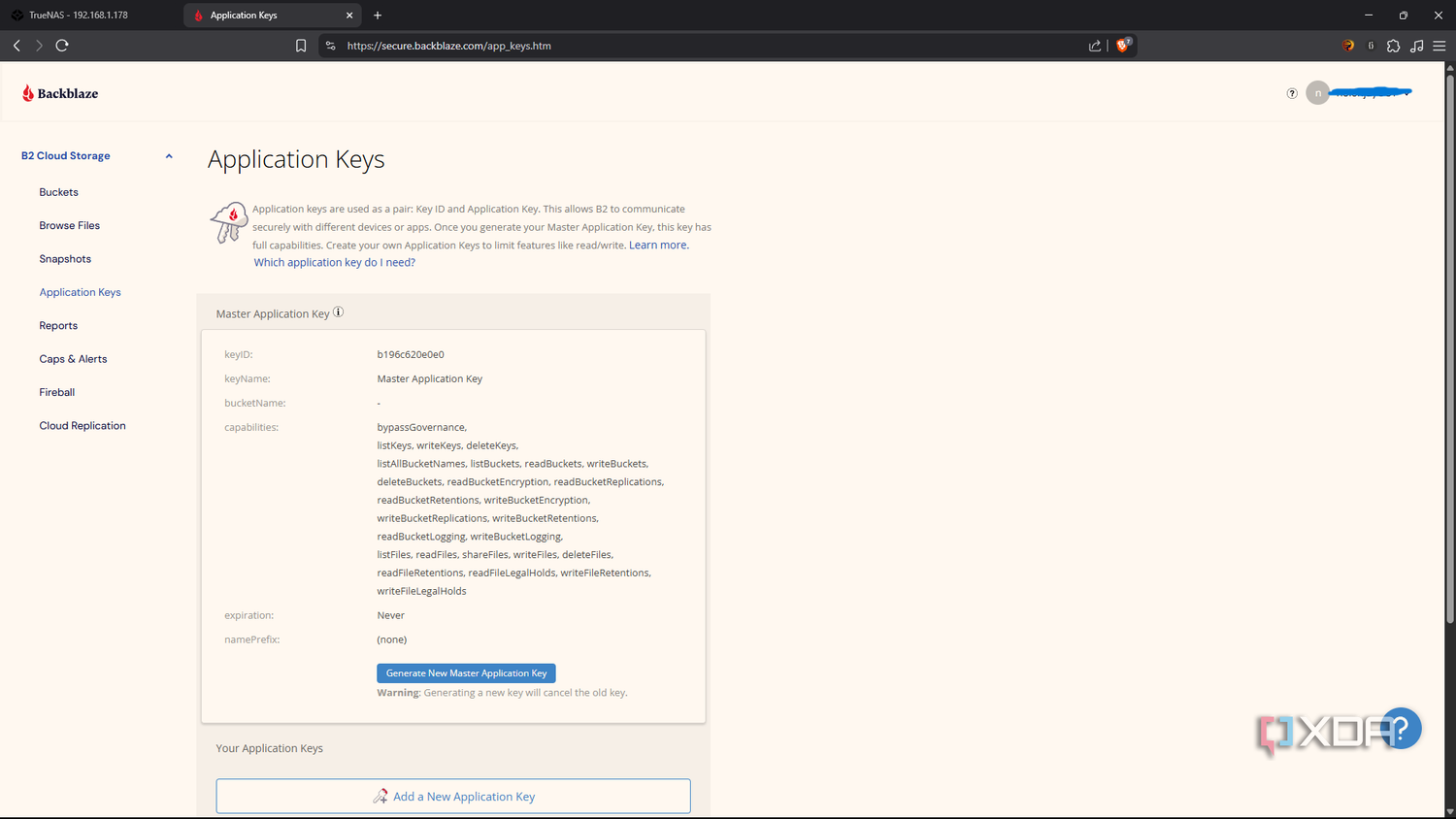Image resolution: width=1456 pixels, height=819 pixels.
Task: Click the share page icon
Action: pyautogui.click(x=1095, y=46)
